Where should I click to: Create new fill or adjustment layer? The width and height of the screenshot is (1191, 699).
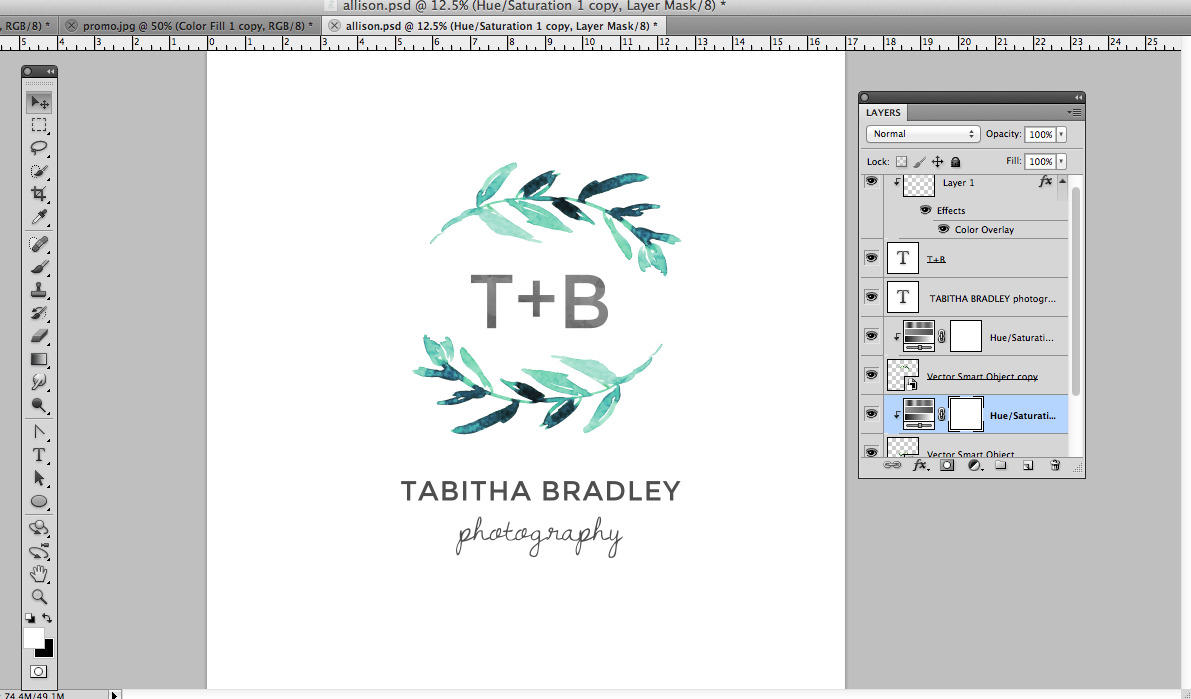click(974, 465)
